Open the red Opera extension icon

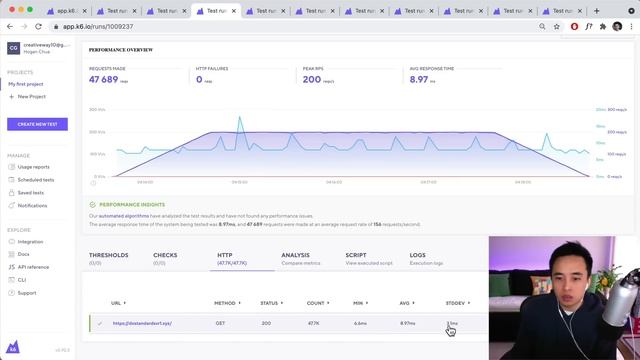574,27
